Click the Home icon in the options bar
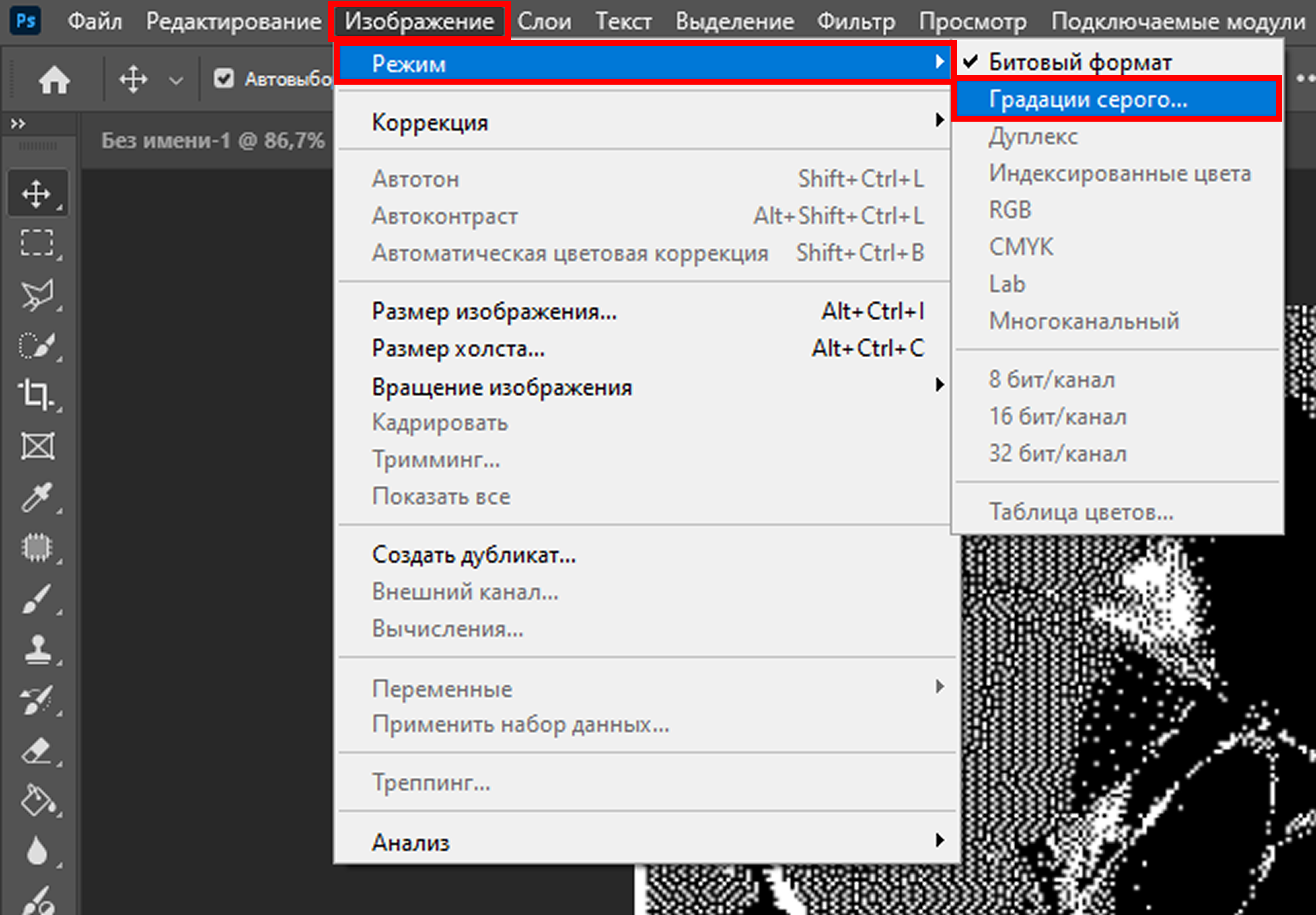 (55, 79)
